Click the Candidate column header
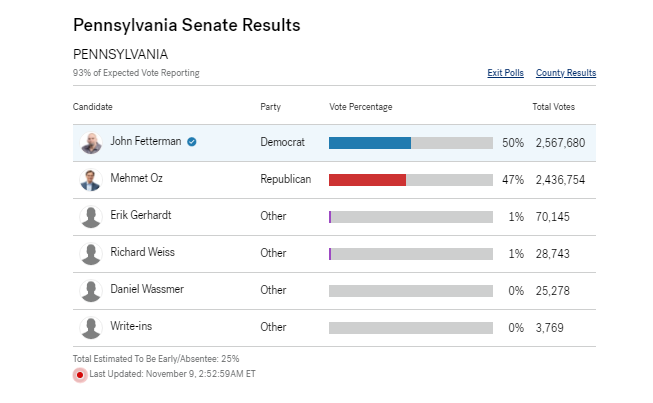 [93, 106]
